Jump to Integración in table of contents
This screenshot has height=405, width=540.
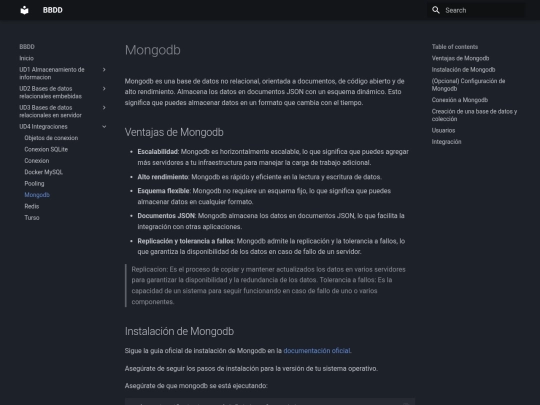point(447,142)
